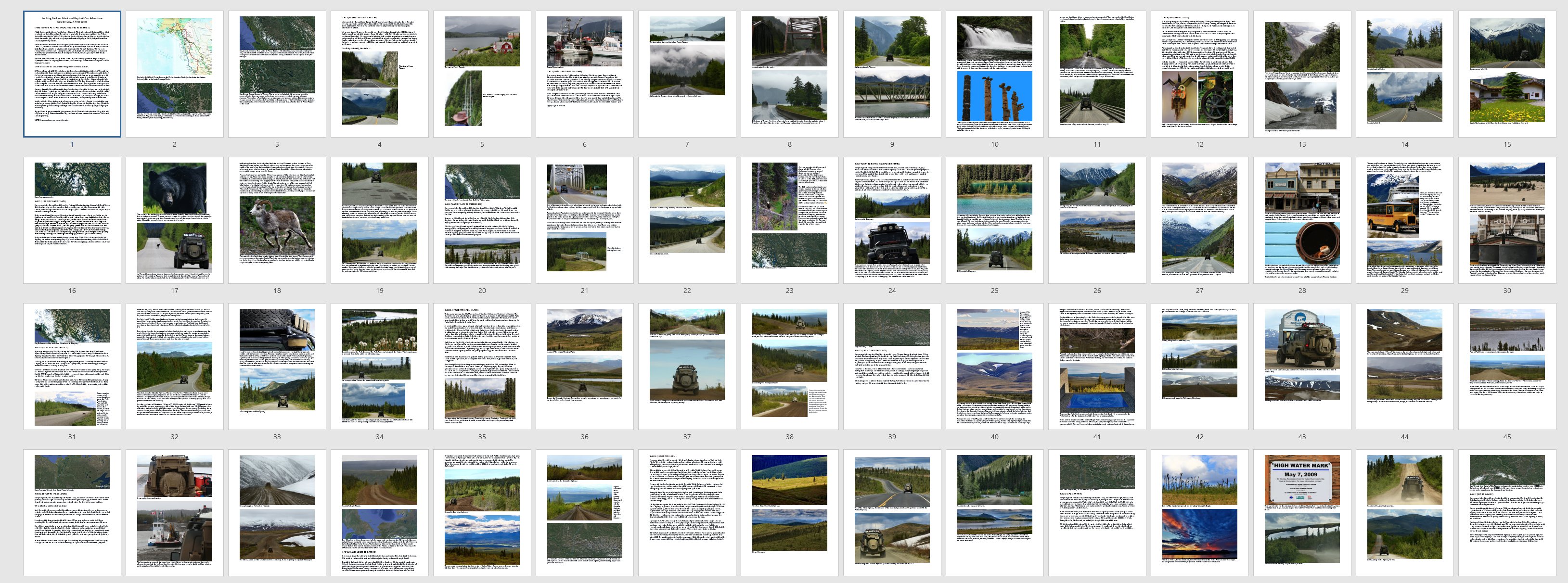Select page 6 with fishing boats in harbor

tap(584, 74)
